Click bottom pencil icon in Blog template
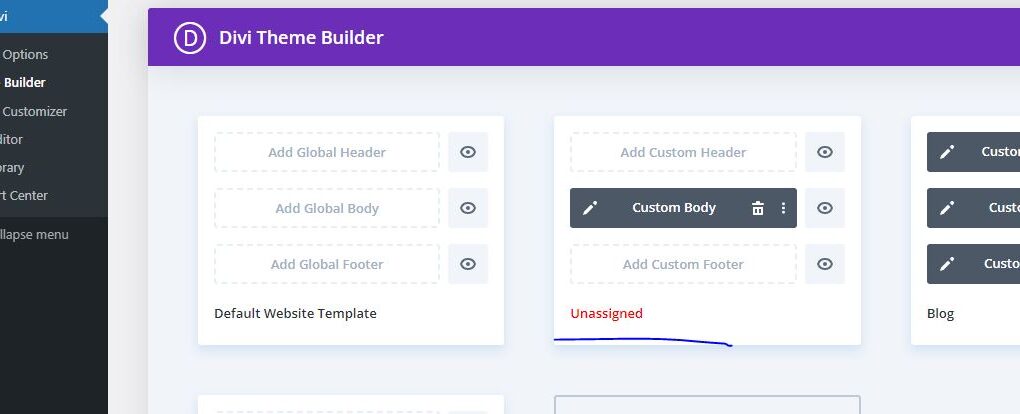 click(947, 264)
